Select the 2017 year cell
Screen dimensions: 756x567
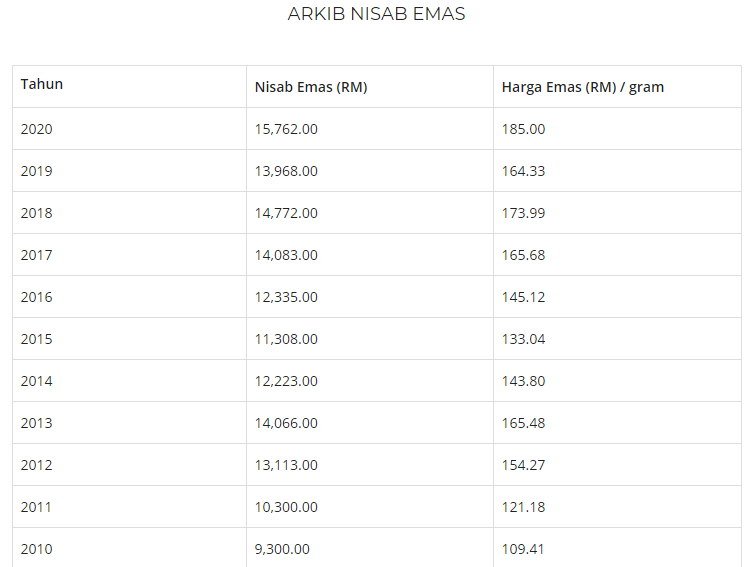click(x=37, y=255)
